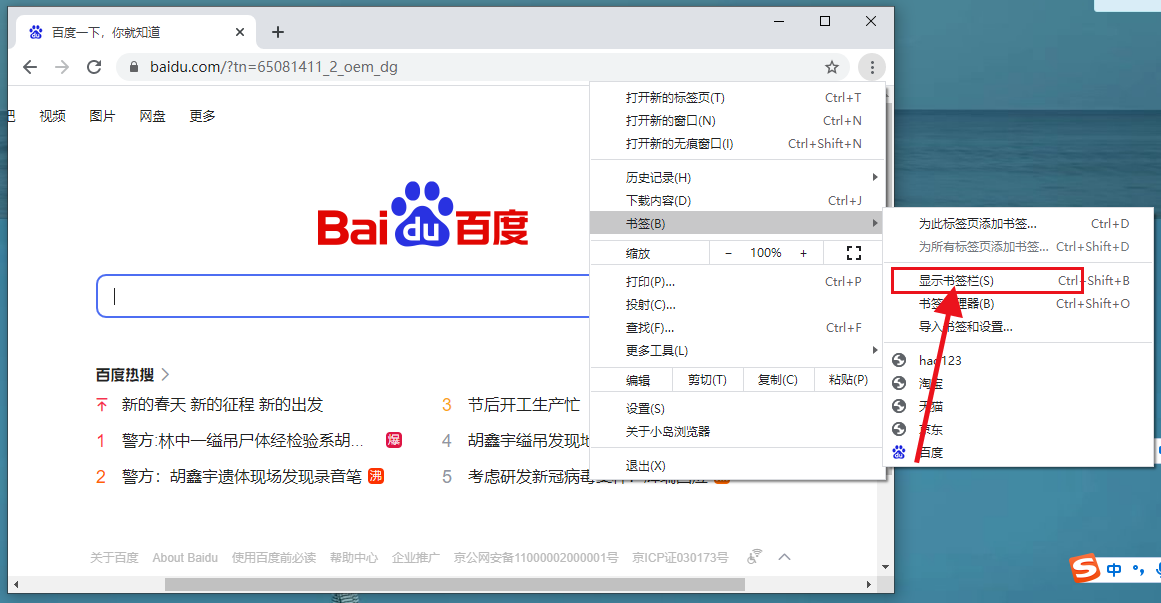Open 京东 bookmark entry

(x=1018, y=430)
